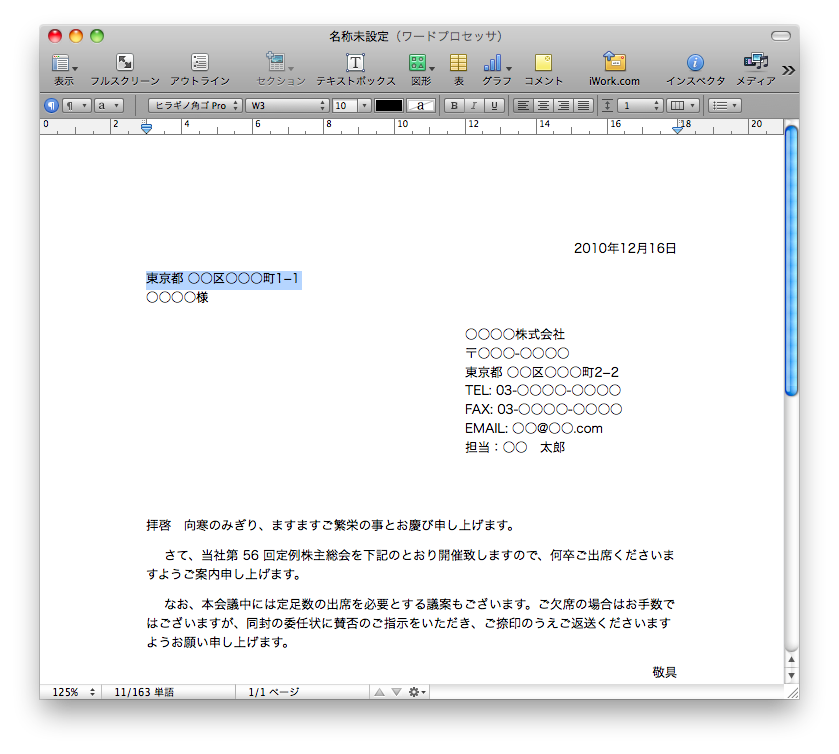This screenshot has height=754, width=839.
Task: Share document via iWork.com icon
Action: coord(614,62)
